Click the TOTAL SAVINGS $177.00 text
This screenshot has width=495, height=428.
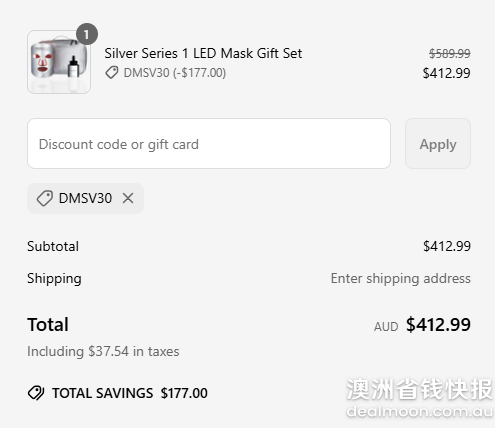130,393
